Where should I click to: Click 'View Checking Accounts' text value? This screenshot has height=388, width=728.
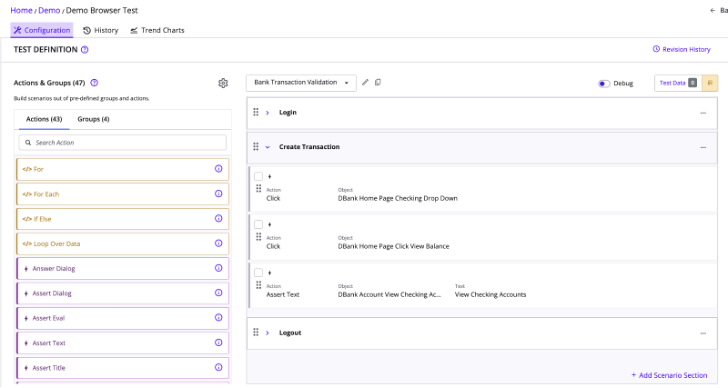[490, 295]
